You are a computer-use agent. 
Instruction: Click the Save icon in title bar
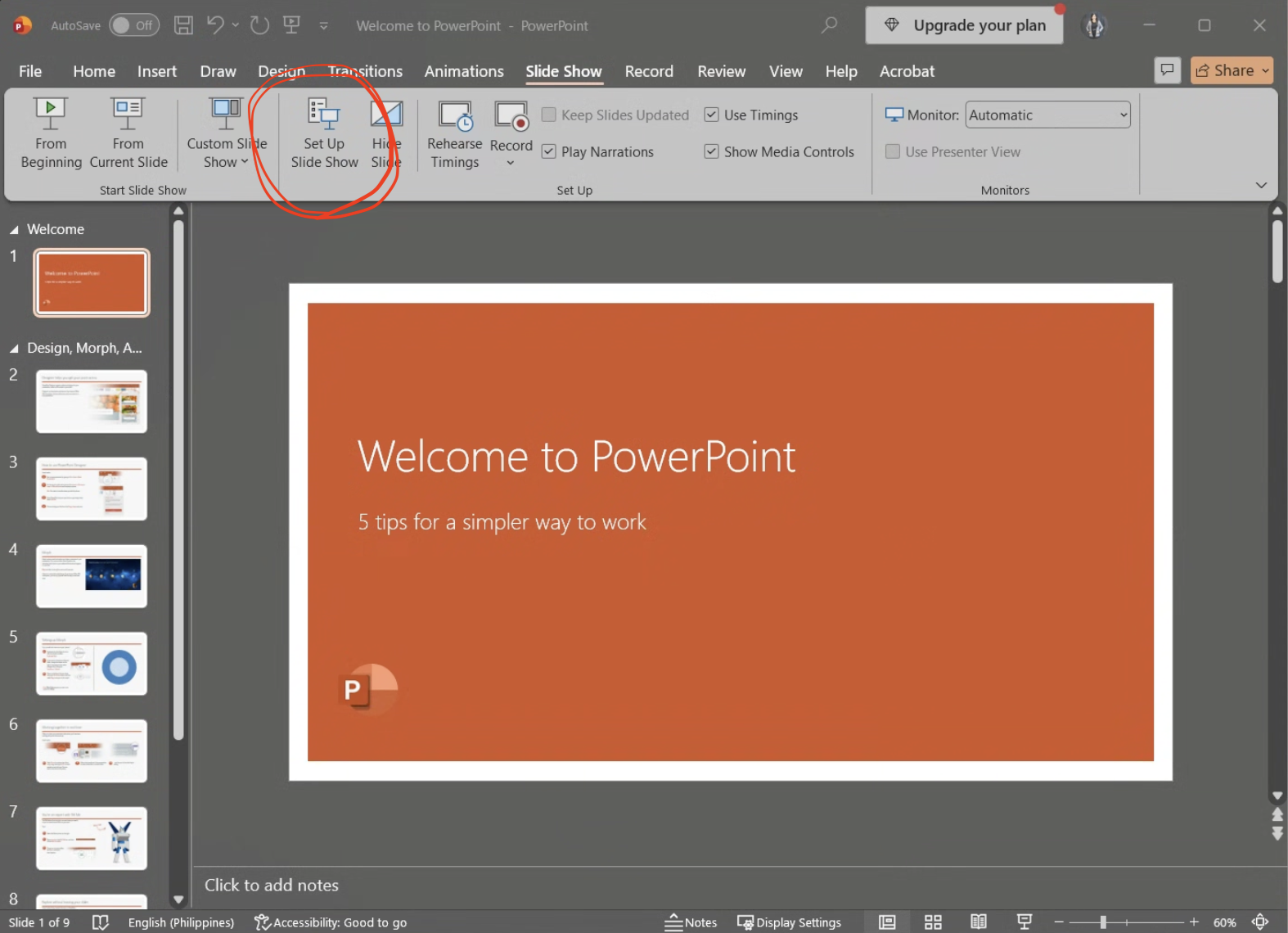pyautogui.click(x=184, y=25)
